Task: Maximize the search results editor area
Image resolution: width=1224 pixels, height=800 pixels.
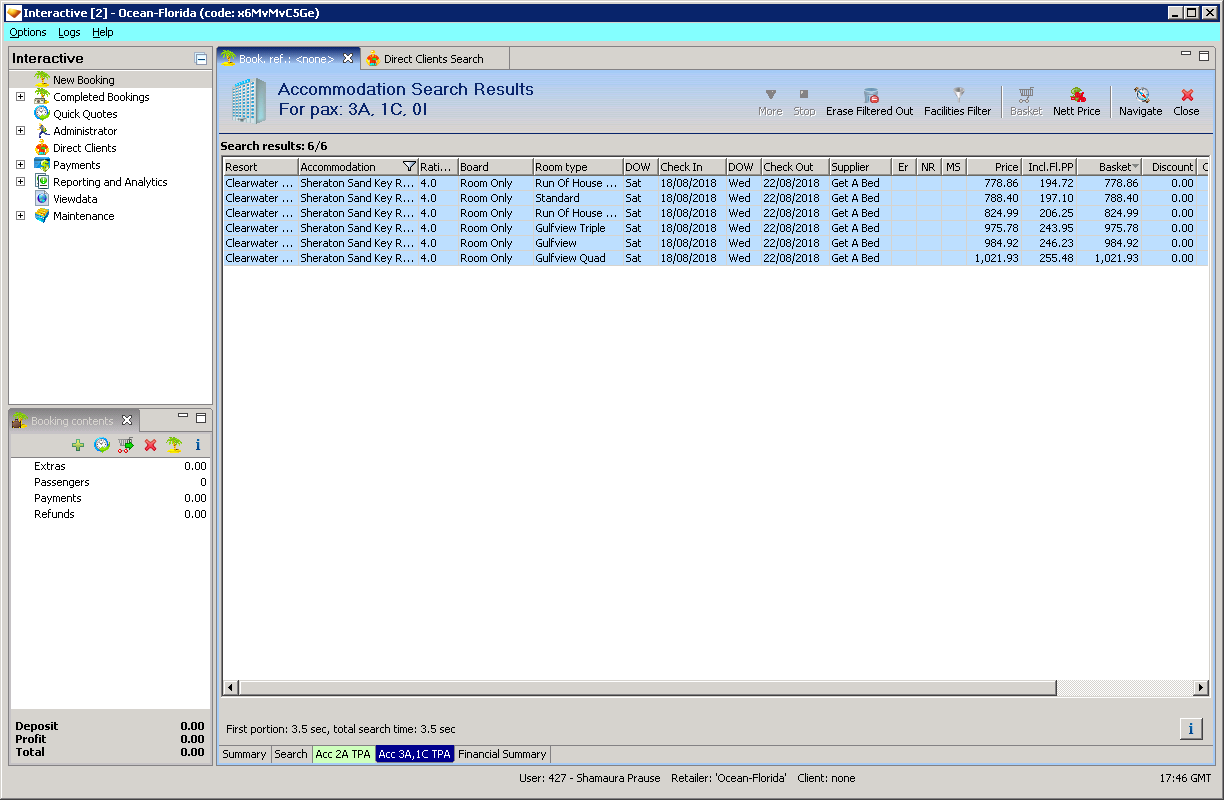Action: click(1204, 55)
